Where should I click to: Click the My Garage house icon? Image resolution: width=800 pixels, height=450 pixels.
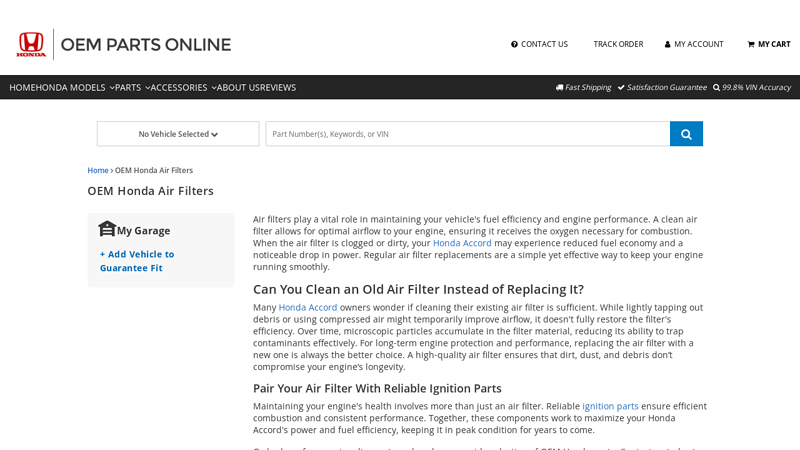(x=107, y=229)
